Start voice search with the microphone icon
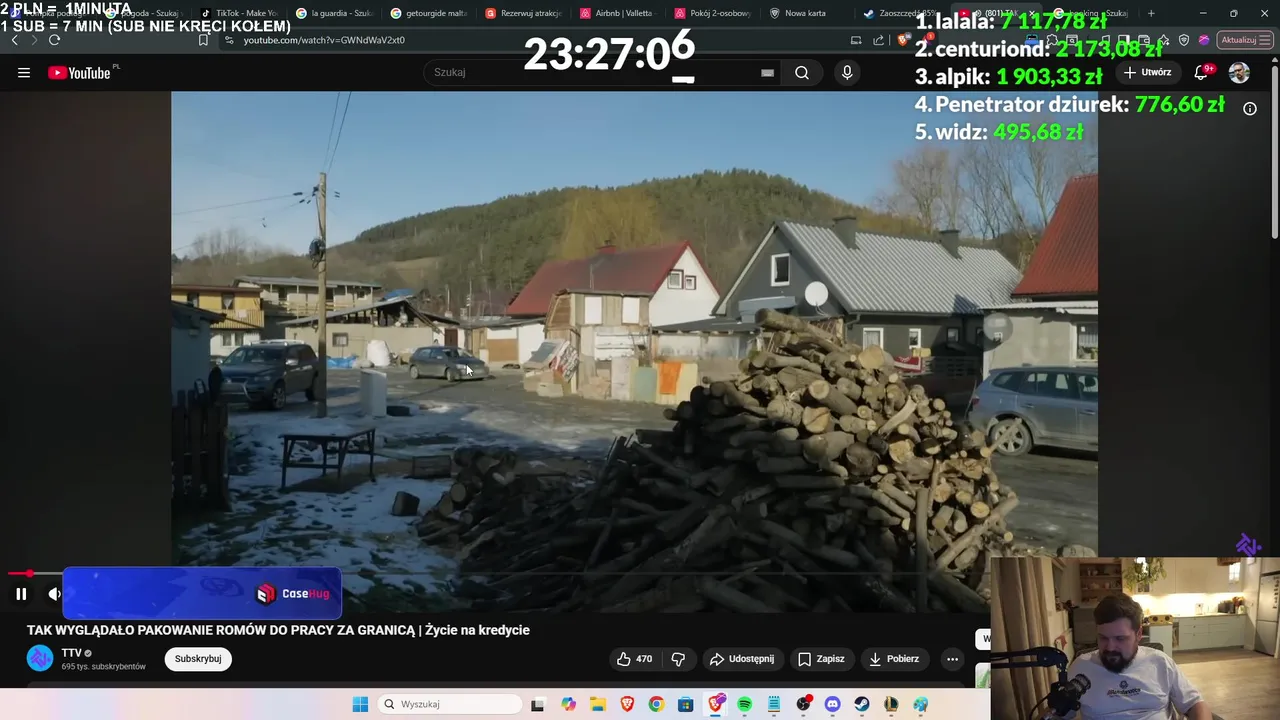Screen dimensions: 1280x720 point(847,73)
